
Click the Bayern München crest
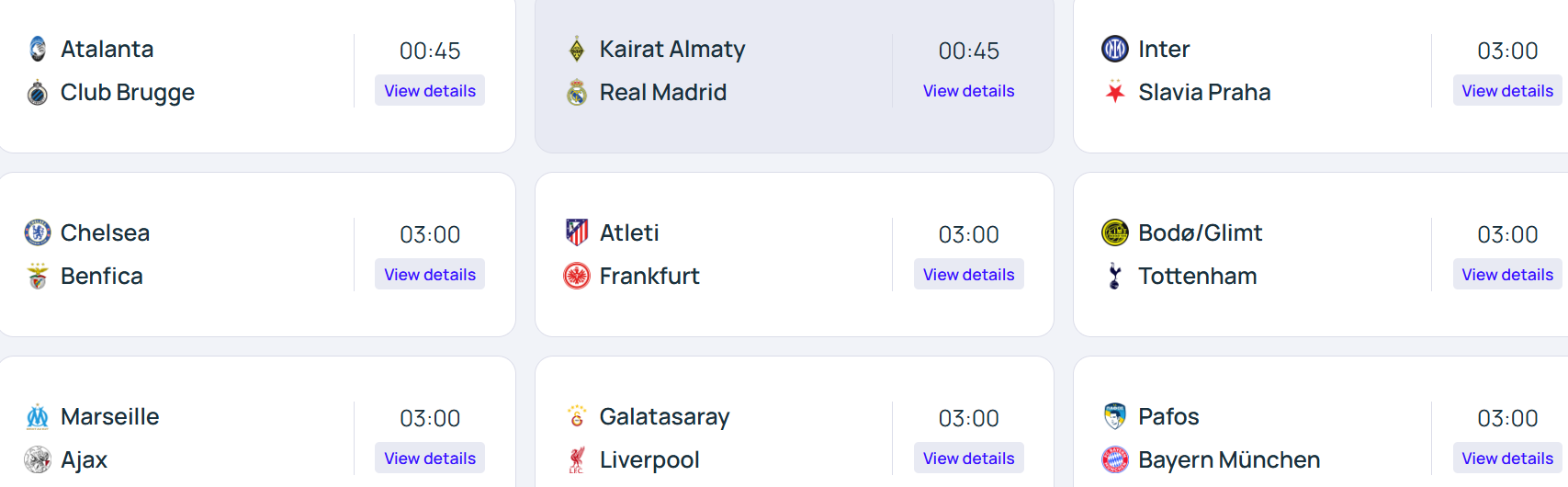[1115, 459]
